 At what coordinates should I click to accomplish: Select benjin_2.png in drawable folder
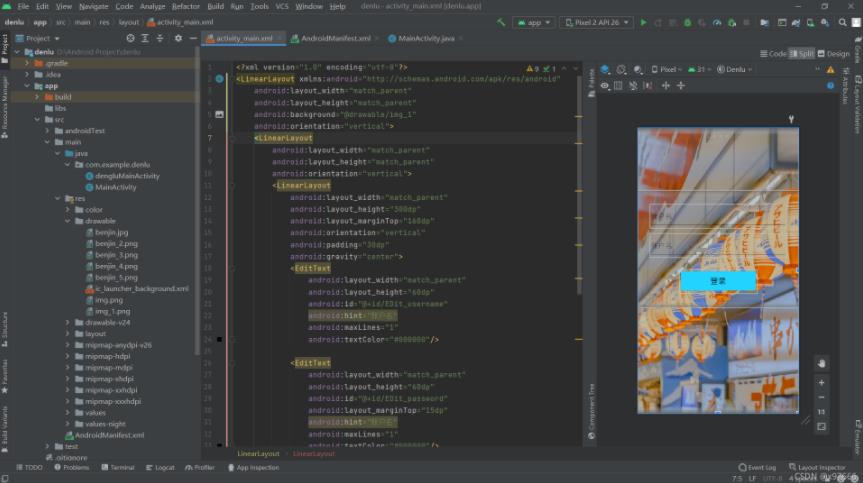pos(116,243)
